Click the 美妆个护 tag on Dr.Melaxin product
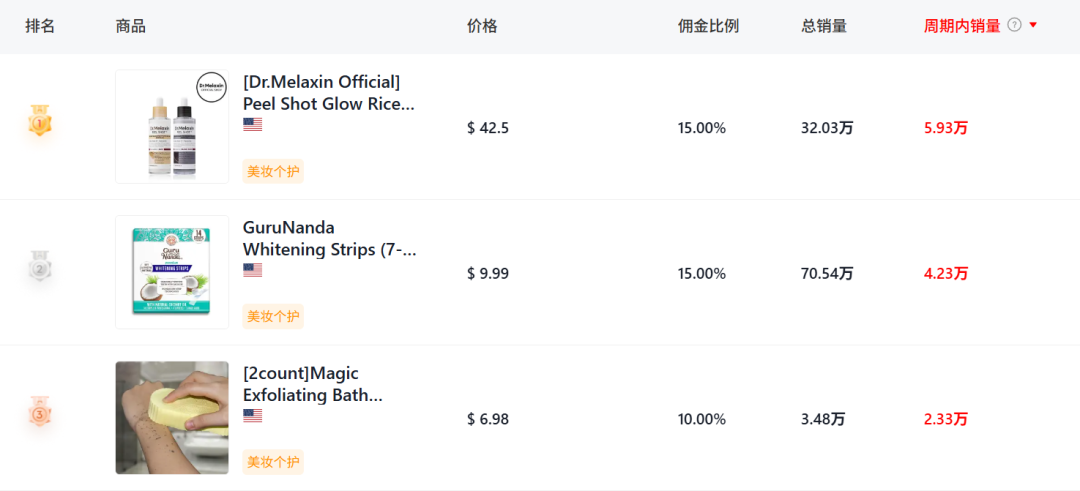Screen dimensions: 1080x491 pos(273,171)
